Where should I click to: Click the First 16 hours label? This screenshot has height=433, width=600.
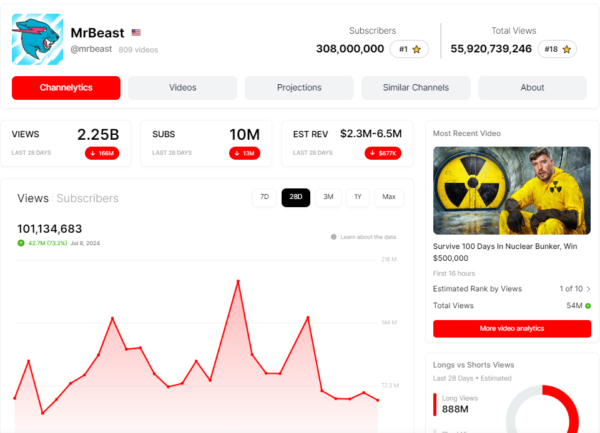454,273
